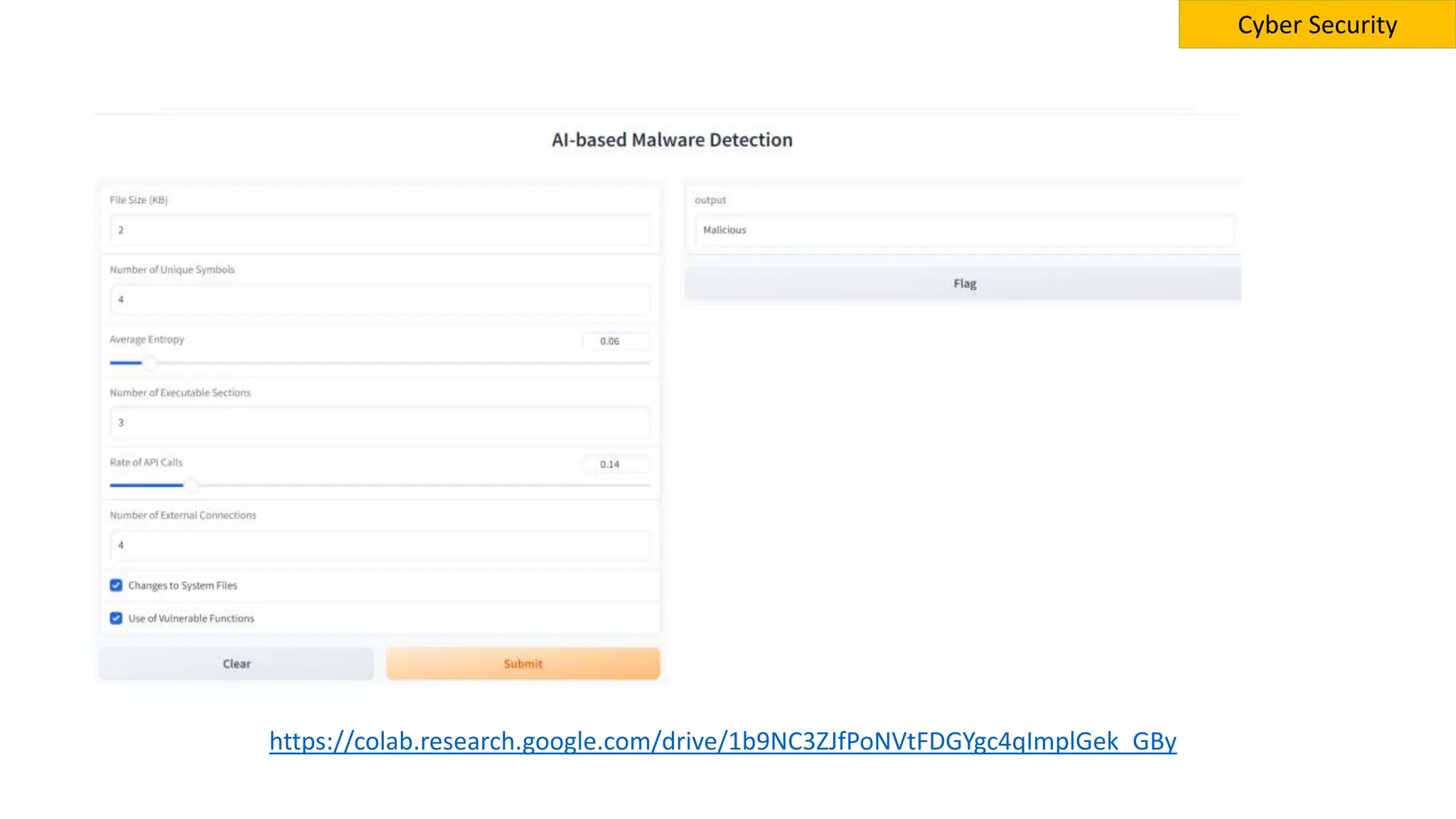
Task: Click the Rate of API Calls slider handle
Action: pos(191,486)
